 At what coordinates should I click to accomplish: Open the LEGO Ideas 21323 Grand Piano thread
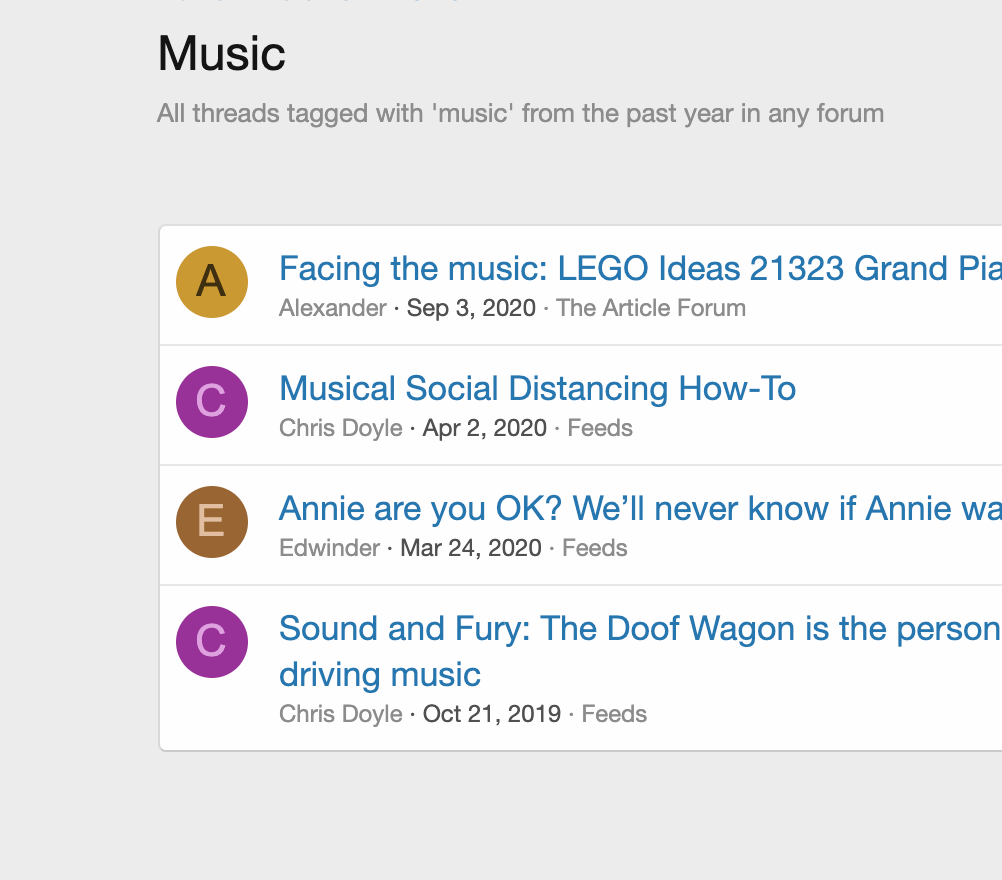pos(640,269)
